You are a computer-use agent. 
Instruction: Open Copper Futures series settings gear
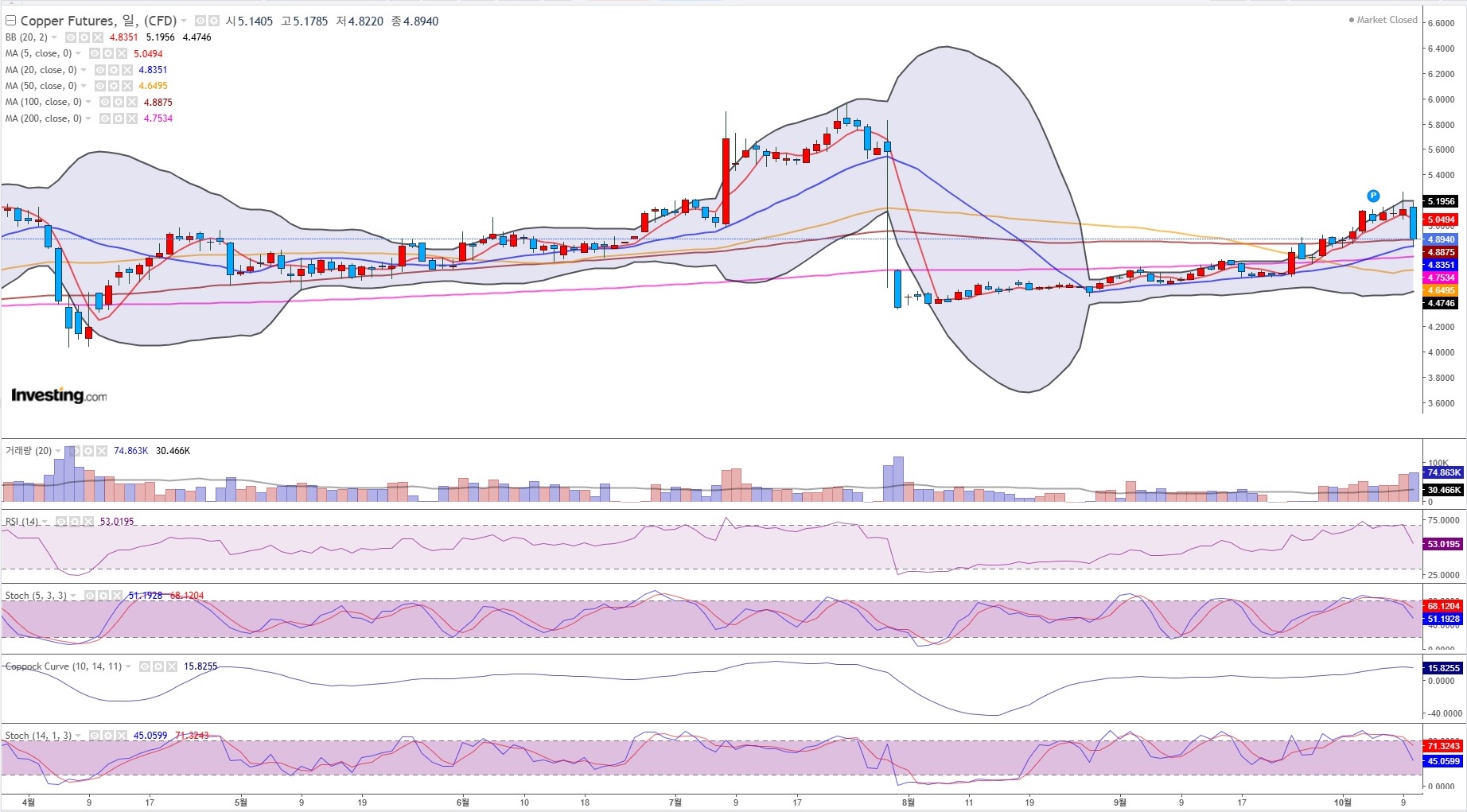tap(213, 21)
